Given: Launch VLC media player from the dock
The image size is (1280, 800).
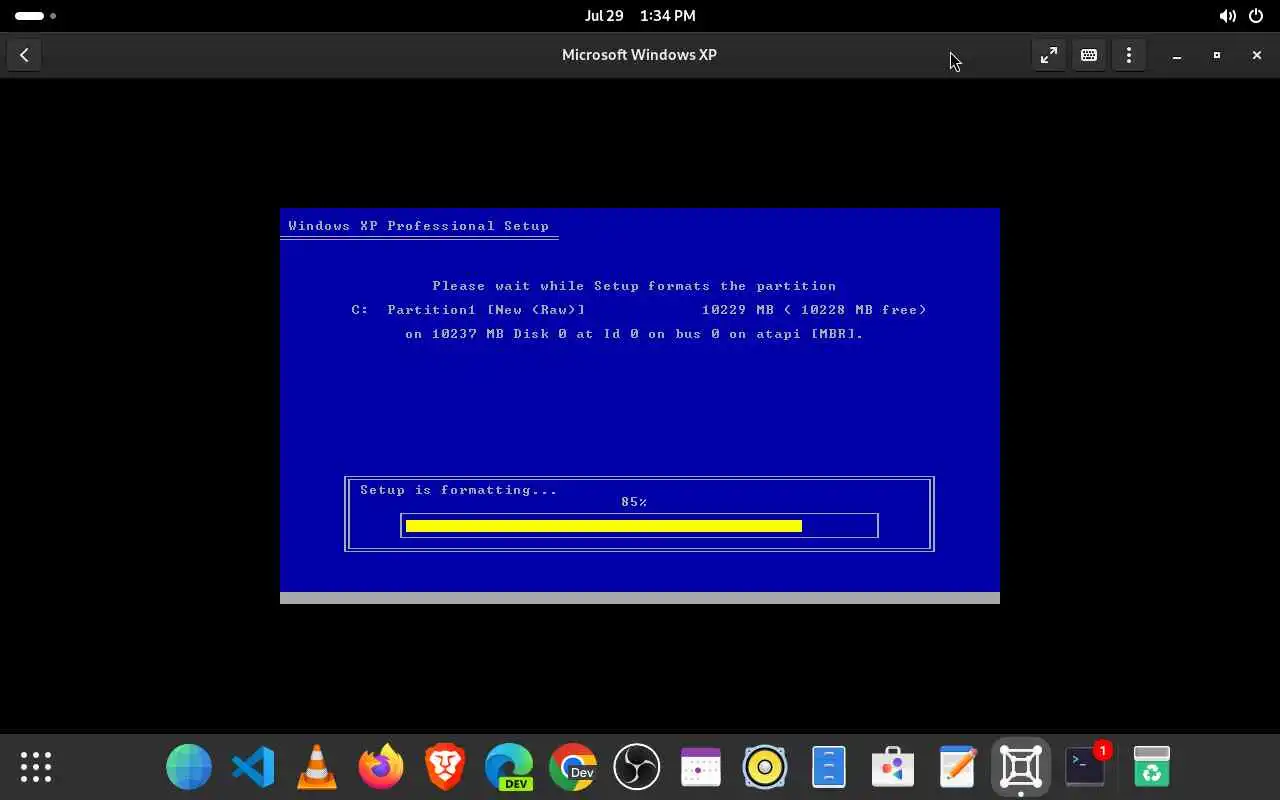Looking at the screenshot, I should 317,767.
